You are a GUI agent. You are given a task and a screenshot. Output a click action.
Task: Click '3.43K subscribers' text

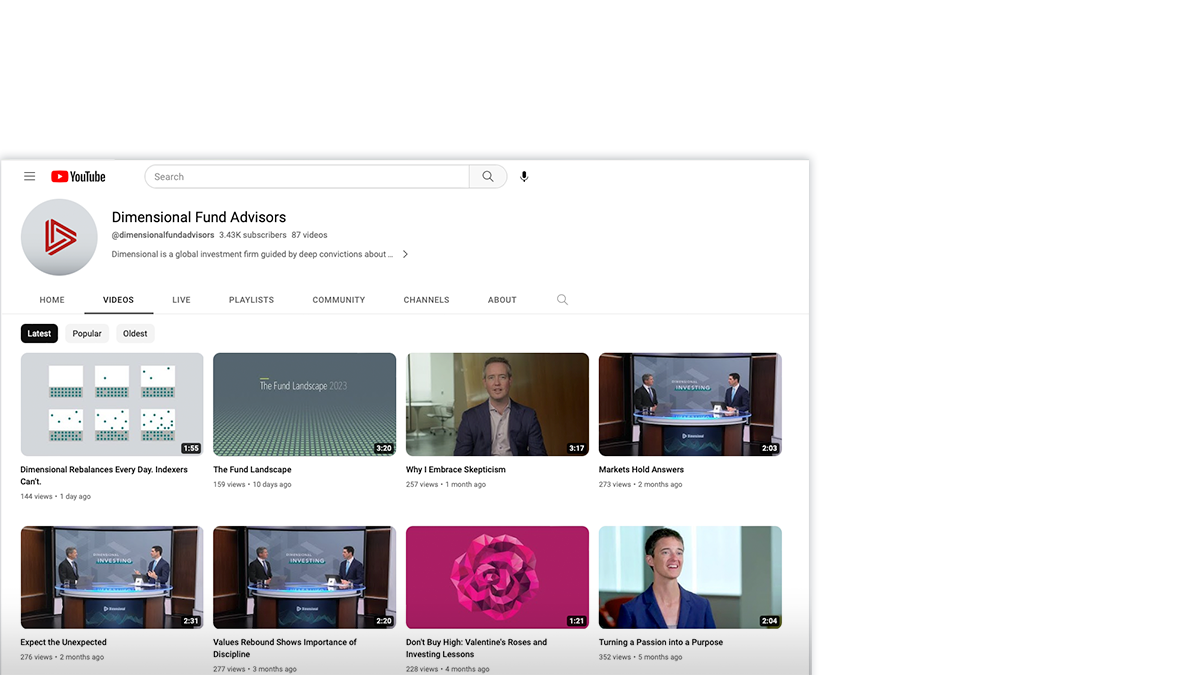[253, 235]
